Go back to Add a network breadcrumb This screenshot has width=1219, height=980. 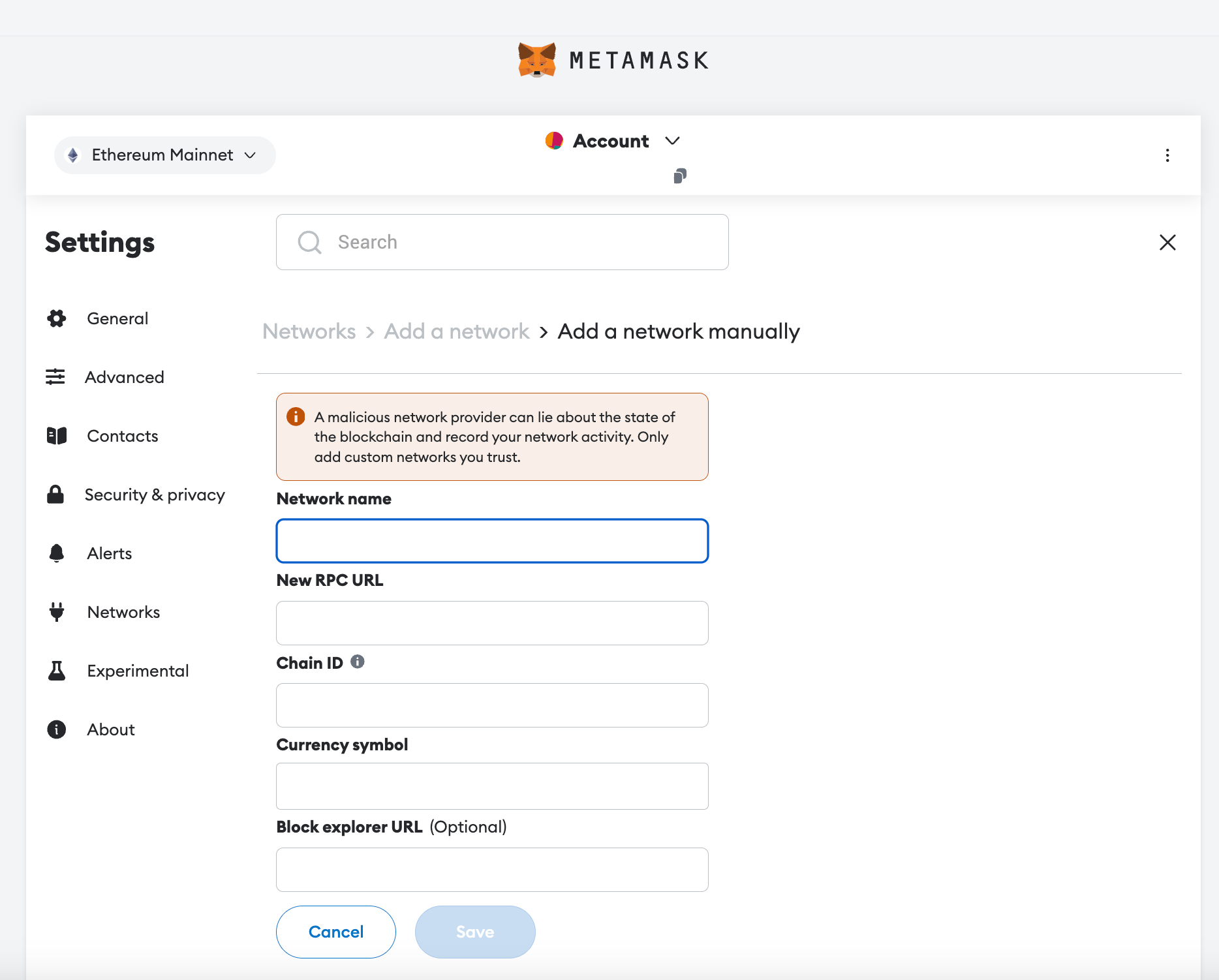point(456,331)
